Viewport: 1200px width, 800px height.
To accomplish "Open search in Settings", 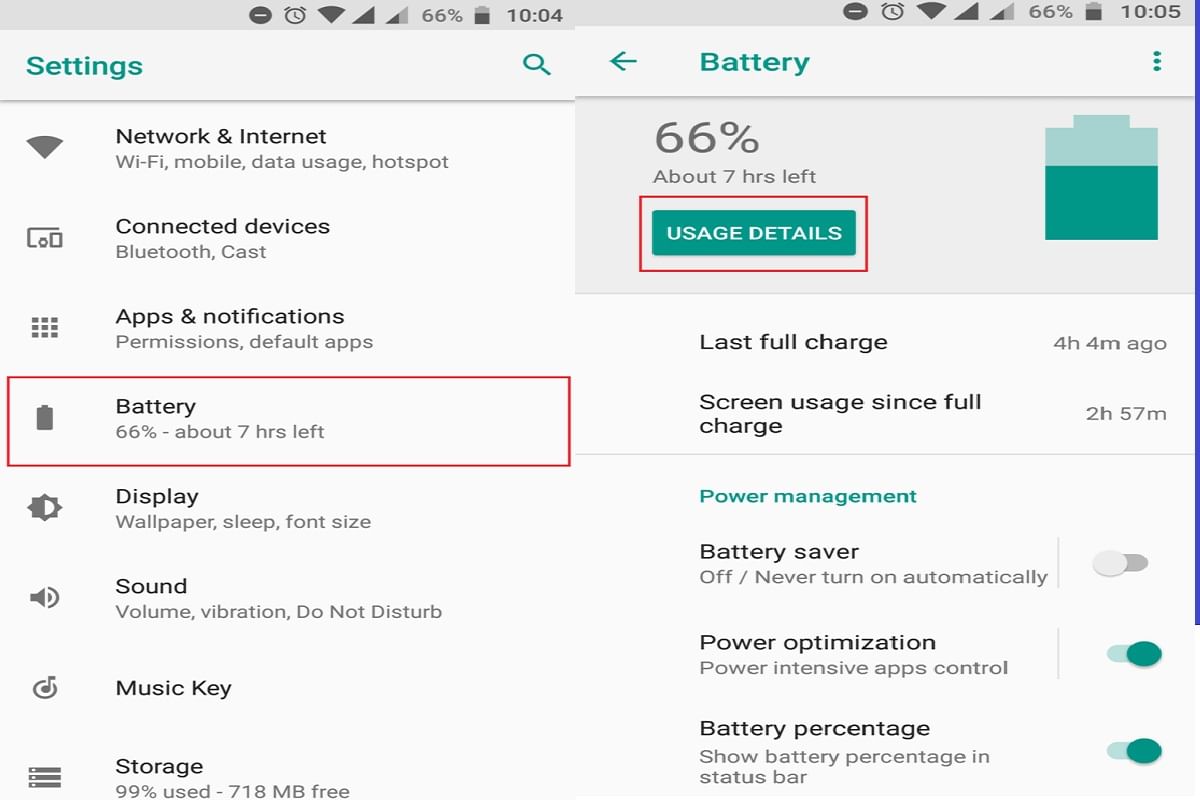I will click(537, 63).
